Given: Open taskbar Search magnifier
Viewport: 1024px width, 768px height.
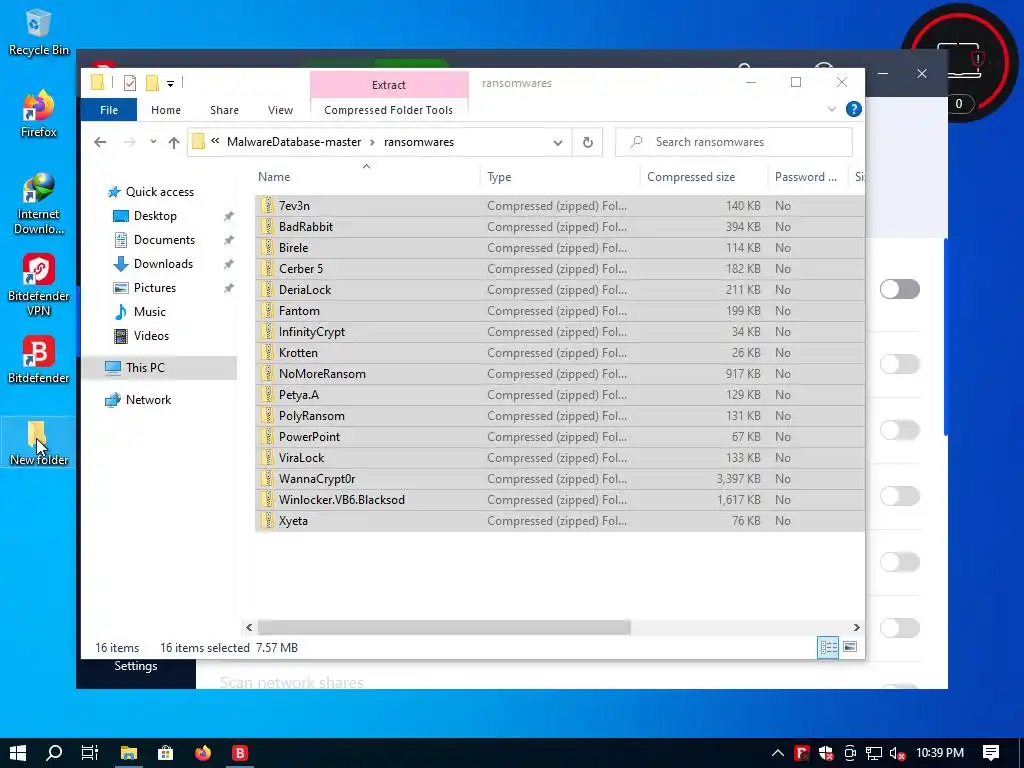Looking at the screenshot, I should pyautogui.click(x=54, y=753).
